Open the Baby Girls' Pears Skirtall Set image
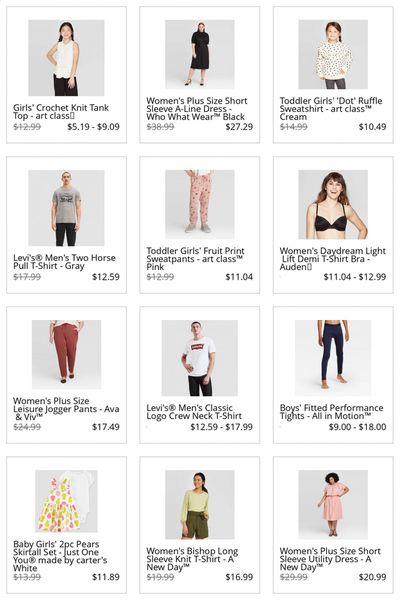Viewport: 400px width, 600px height. click(x=66, y=501)
